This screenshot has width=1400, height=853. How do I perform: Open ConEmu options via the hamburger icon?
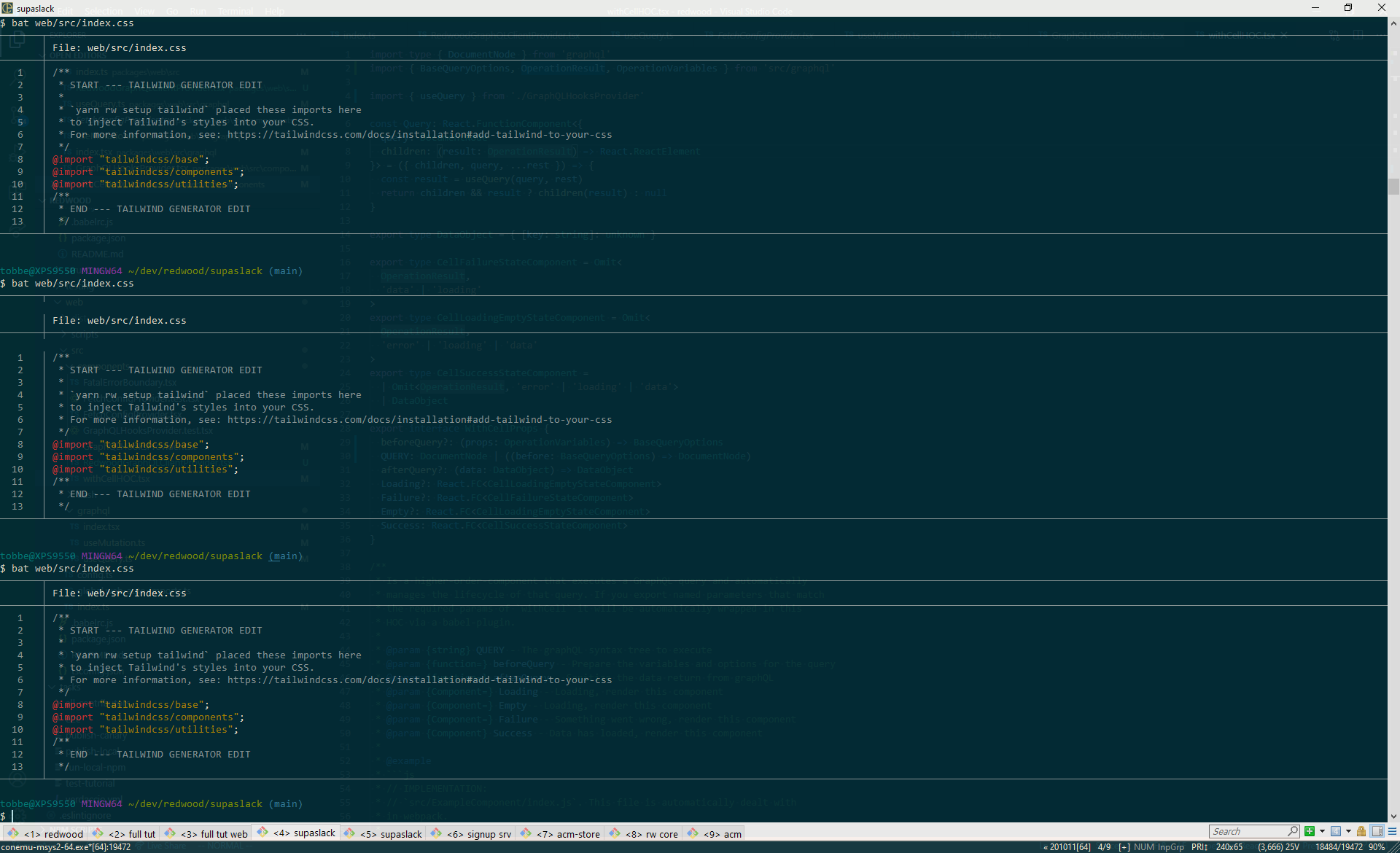[x=1393, y=831]
